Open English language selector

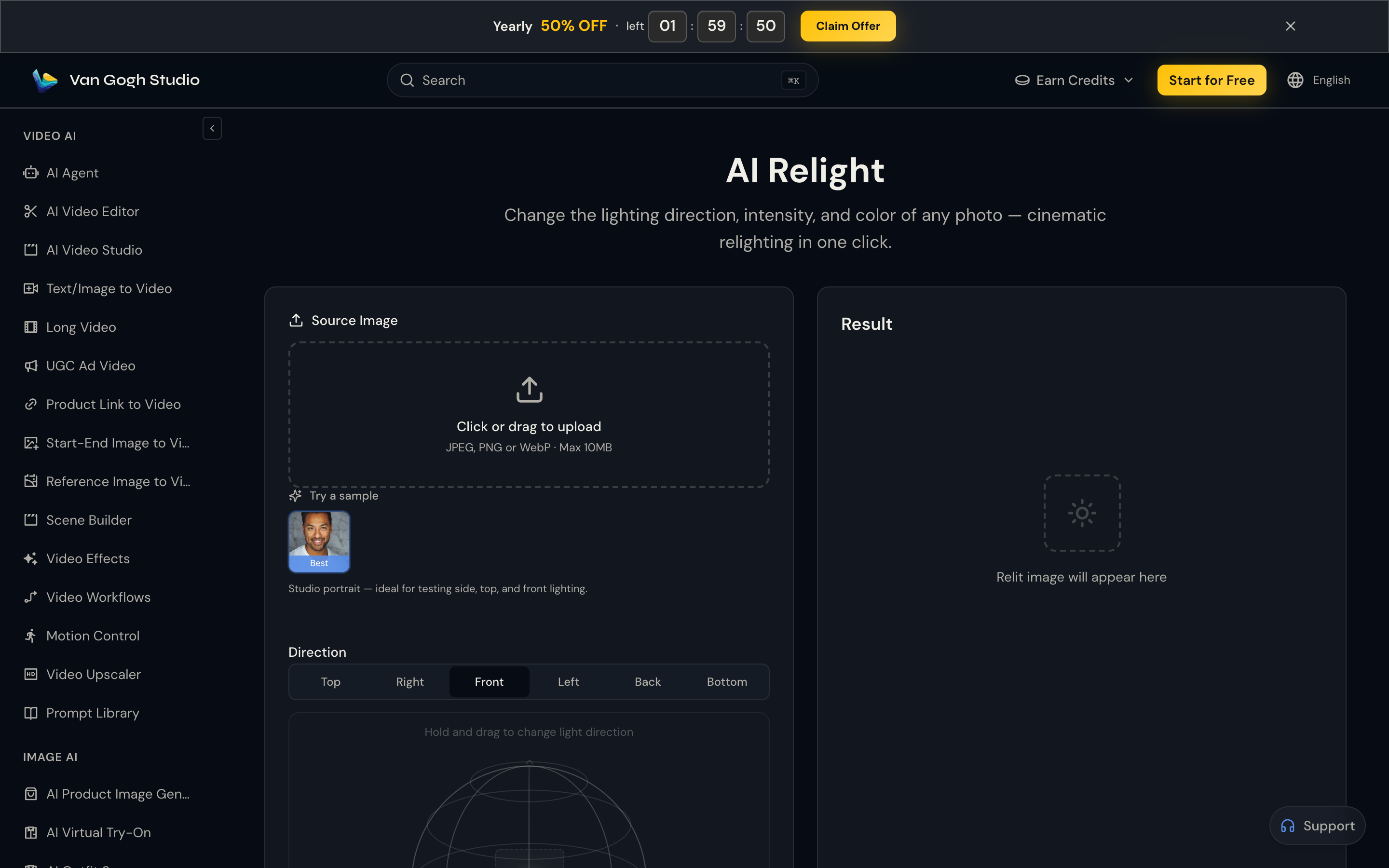(1319, 81)
